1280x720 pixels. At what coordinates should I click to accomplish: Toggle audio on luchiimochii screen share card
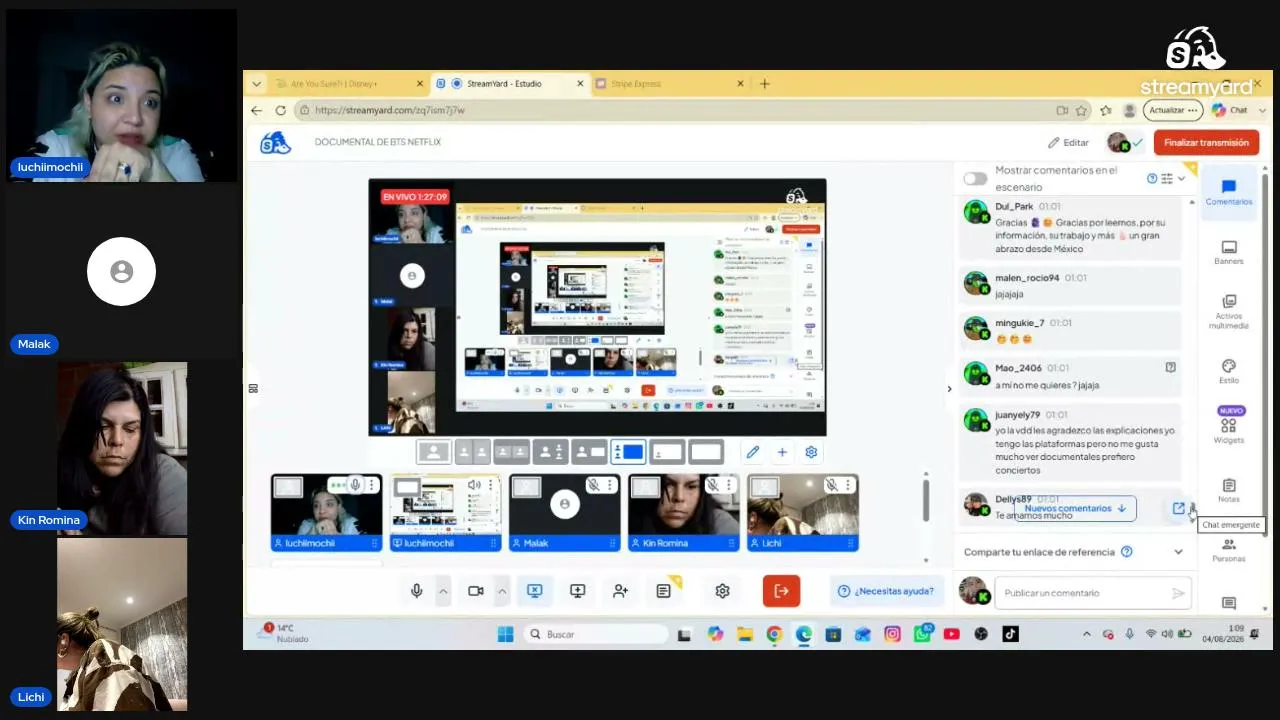(473, 485)
